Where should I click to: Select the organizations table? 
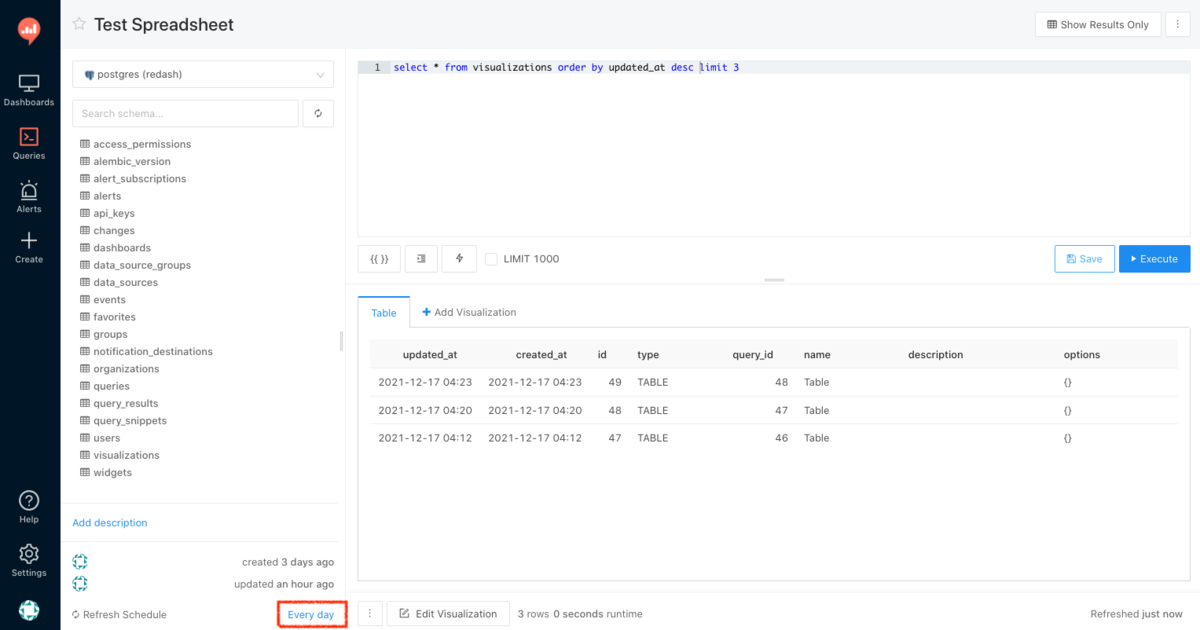click(x=126, y=368)
